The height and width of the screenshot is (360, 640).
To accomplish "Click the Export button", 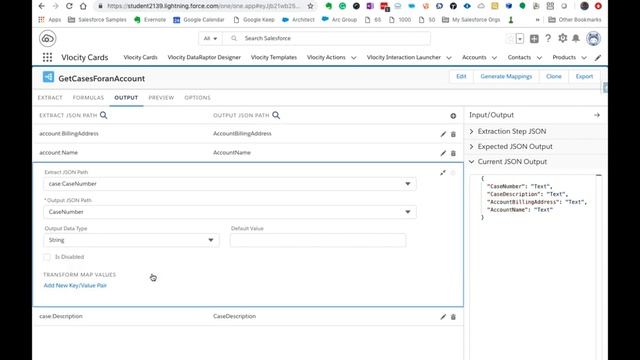I will tap(584, 76).
